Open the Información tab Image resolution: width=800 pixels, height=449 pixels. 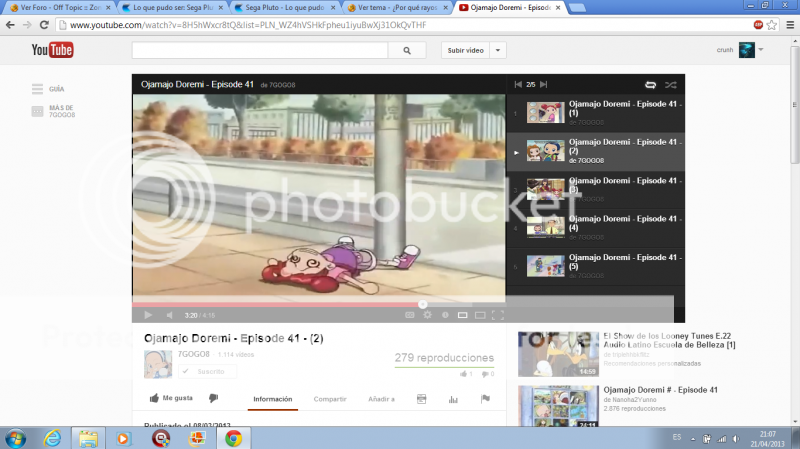point(273,399)
